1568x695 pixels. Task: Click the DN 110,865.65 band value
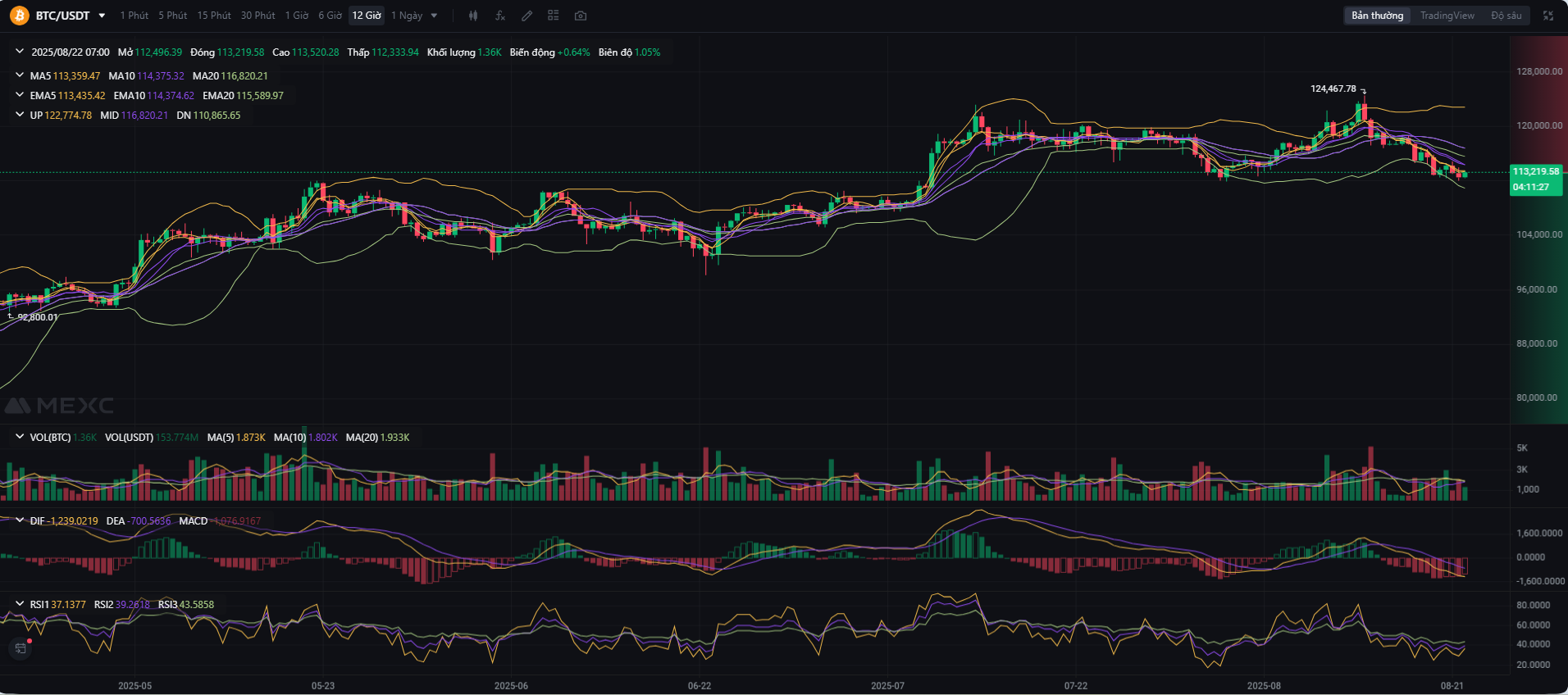point(217,115)
